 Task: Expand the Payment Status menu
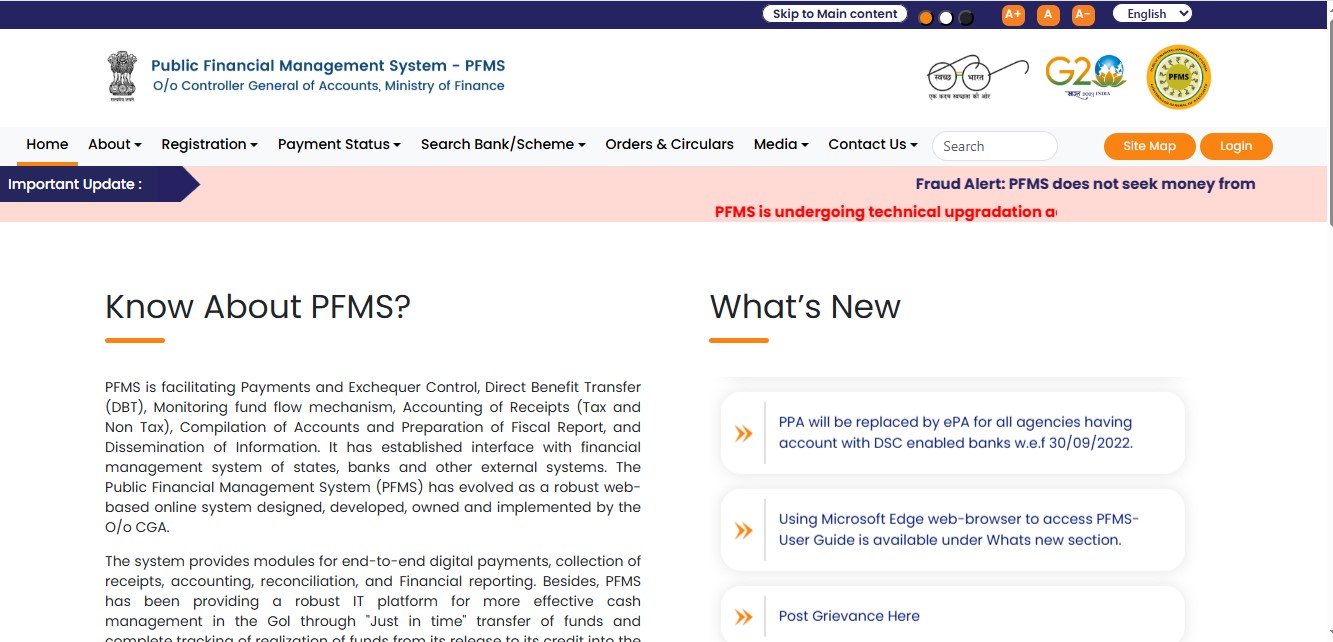coord(339,144)
